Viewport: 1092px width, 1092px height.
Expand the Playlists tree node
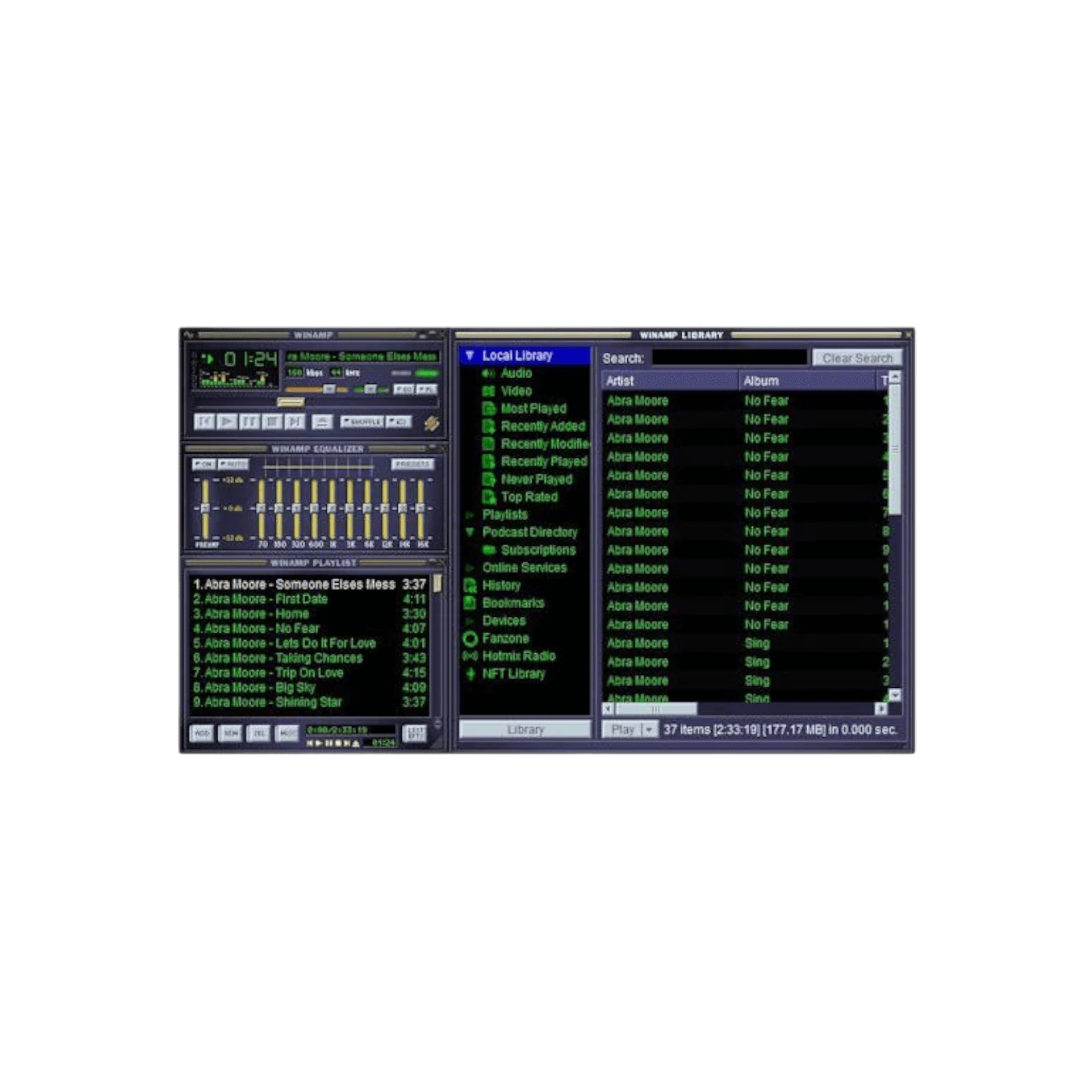pyautogui.click(x=470, y=515)
